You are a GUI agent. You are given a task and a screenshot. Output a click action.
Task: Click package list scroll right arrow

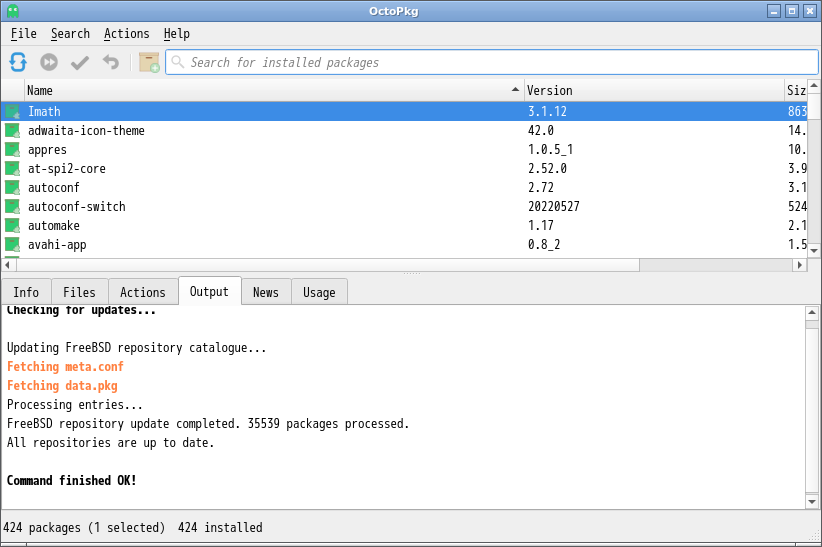tap(799, 265)
